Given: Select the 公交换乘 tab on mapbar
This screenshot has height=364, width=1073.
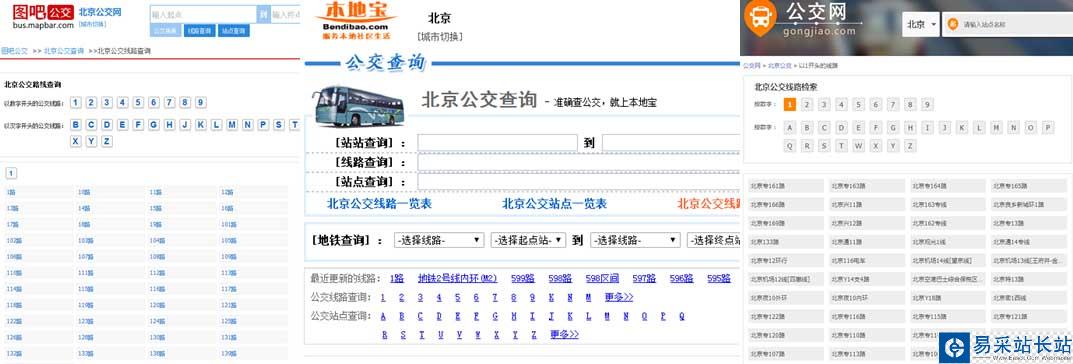Looking at the screenshot, I should pyautogui.click(x=165, y=31).
